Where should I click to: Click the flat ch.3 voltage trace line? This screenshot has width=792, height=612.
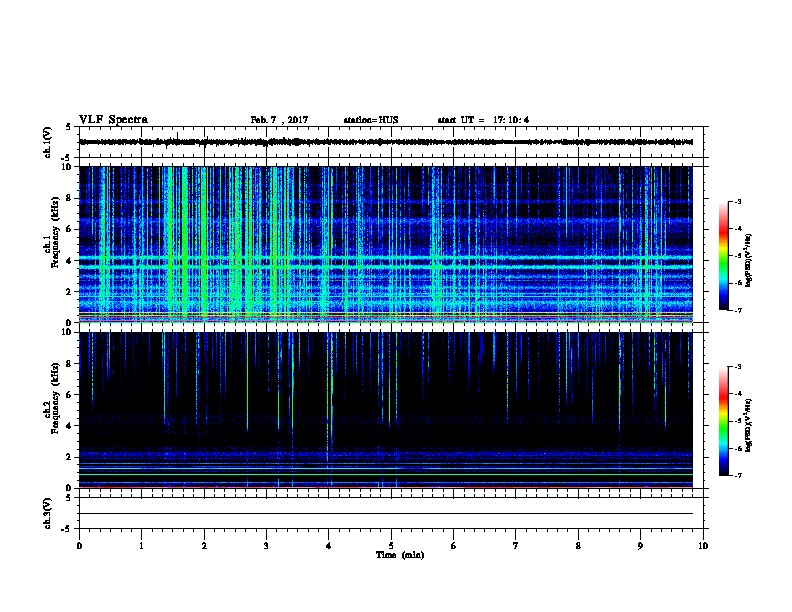[386, 514]
